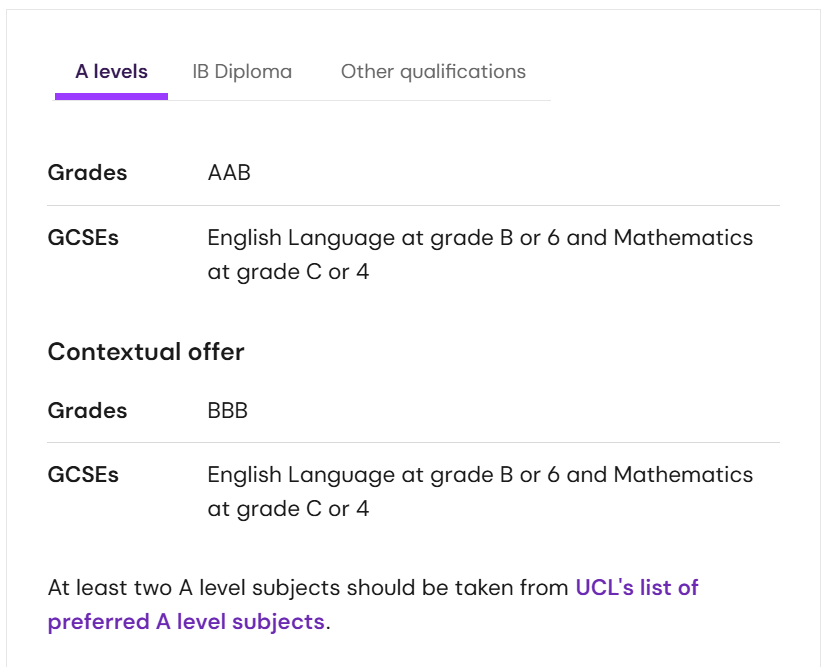This screenshot has height=667, width=828.
Task: Follow the "UCL's list of" link
Action: [637, 587]
